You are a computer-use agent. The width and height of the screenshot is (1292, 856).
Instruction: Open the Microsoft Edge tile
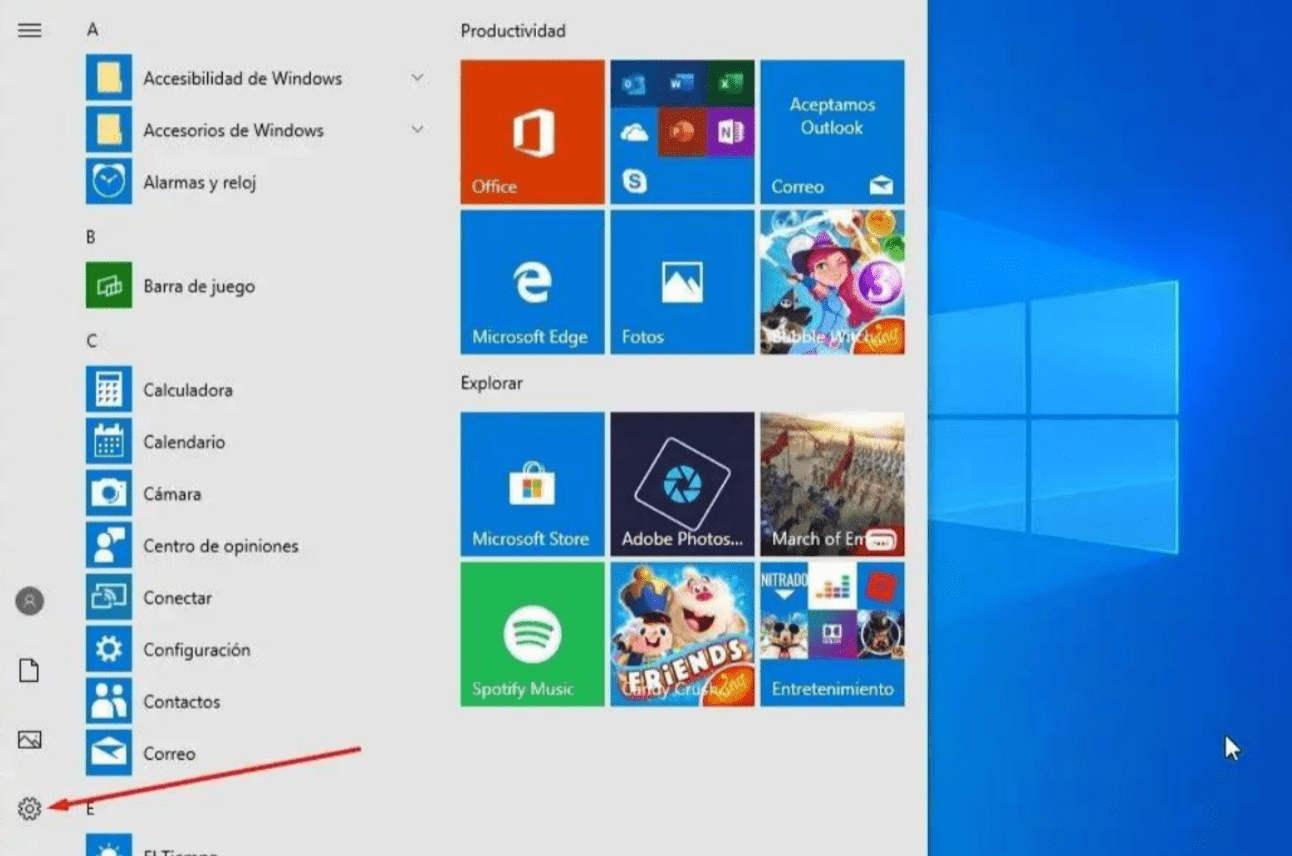[532, 282]
